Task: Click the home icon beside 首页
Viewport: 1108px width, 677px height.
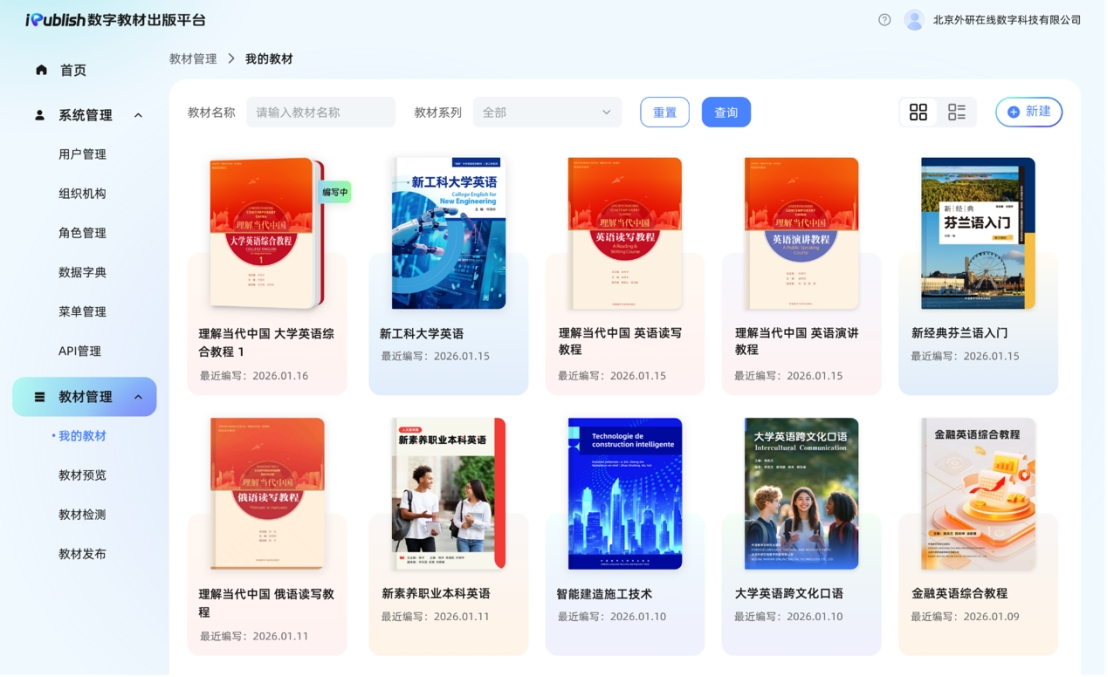Action: click(41, 70)
